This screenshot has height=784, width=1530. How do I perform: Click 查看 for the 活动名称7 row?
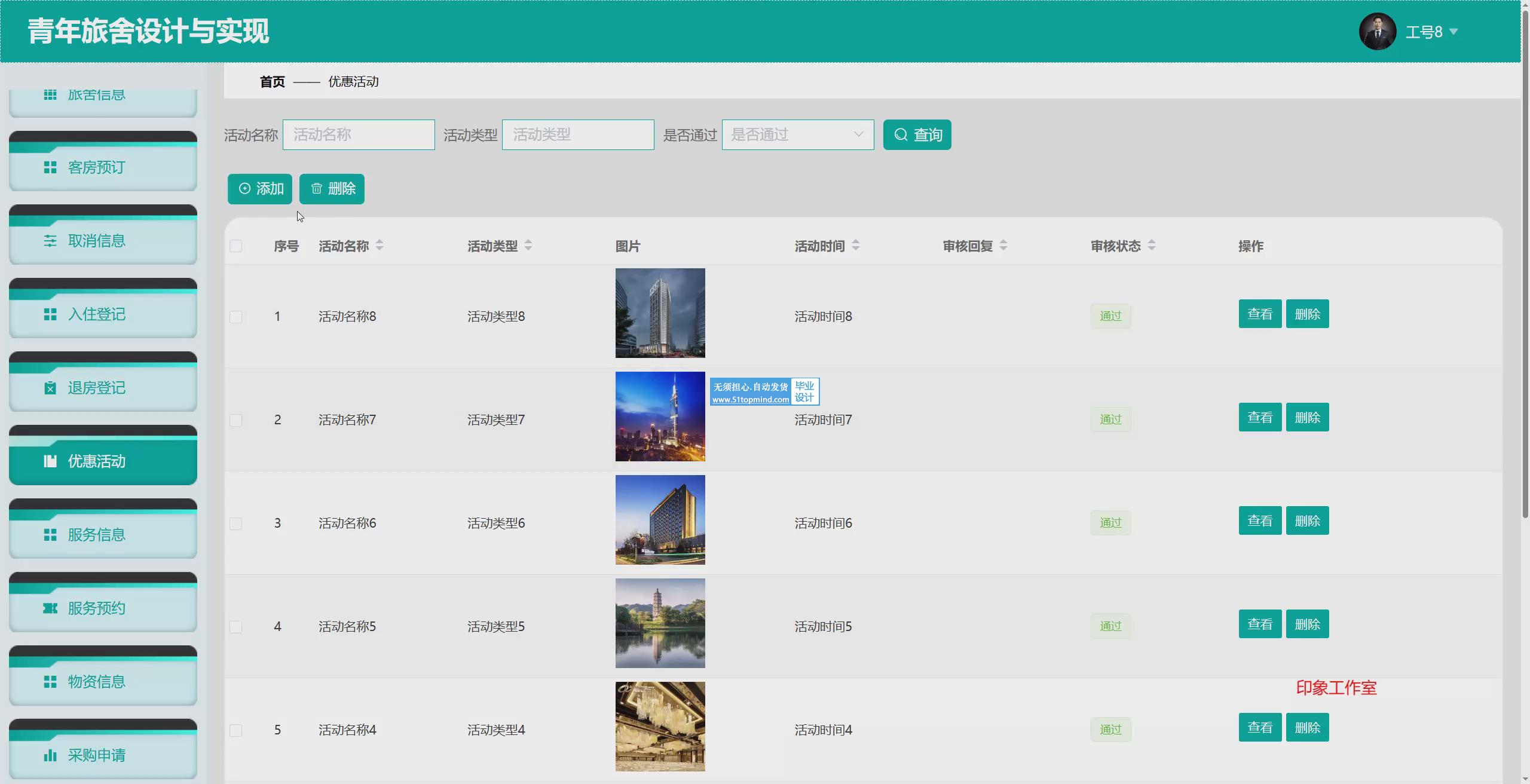click(x=1259, y=418)
